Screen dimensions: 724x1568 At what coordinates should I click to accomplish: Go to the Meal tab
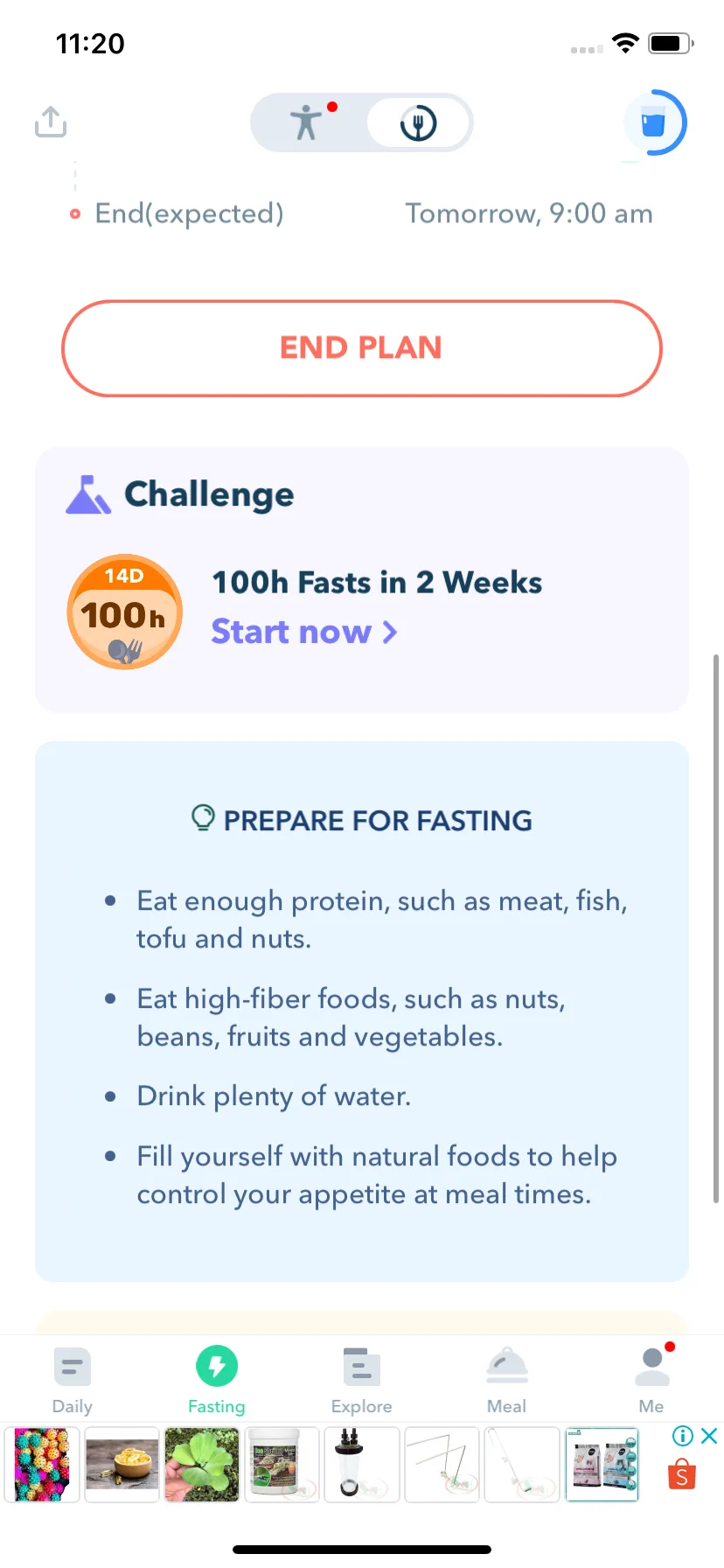click(507, 1380)
